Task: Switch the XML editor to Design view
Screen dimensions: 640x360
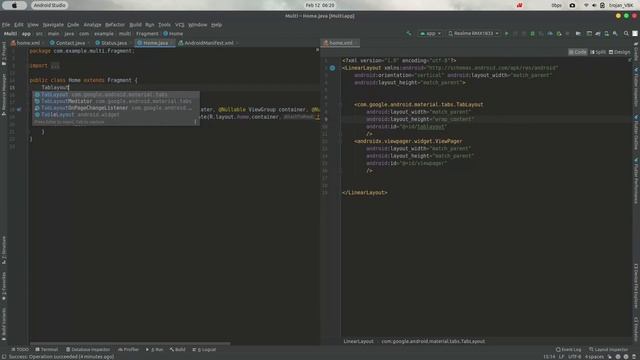Action: pyautogui.click(x=620, y=52)
